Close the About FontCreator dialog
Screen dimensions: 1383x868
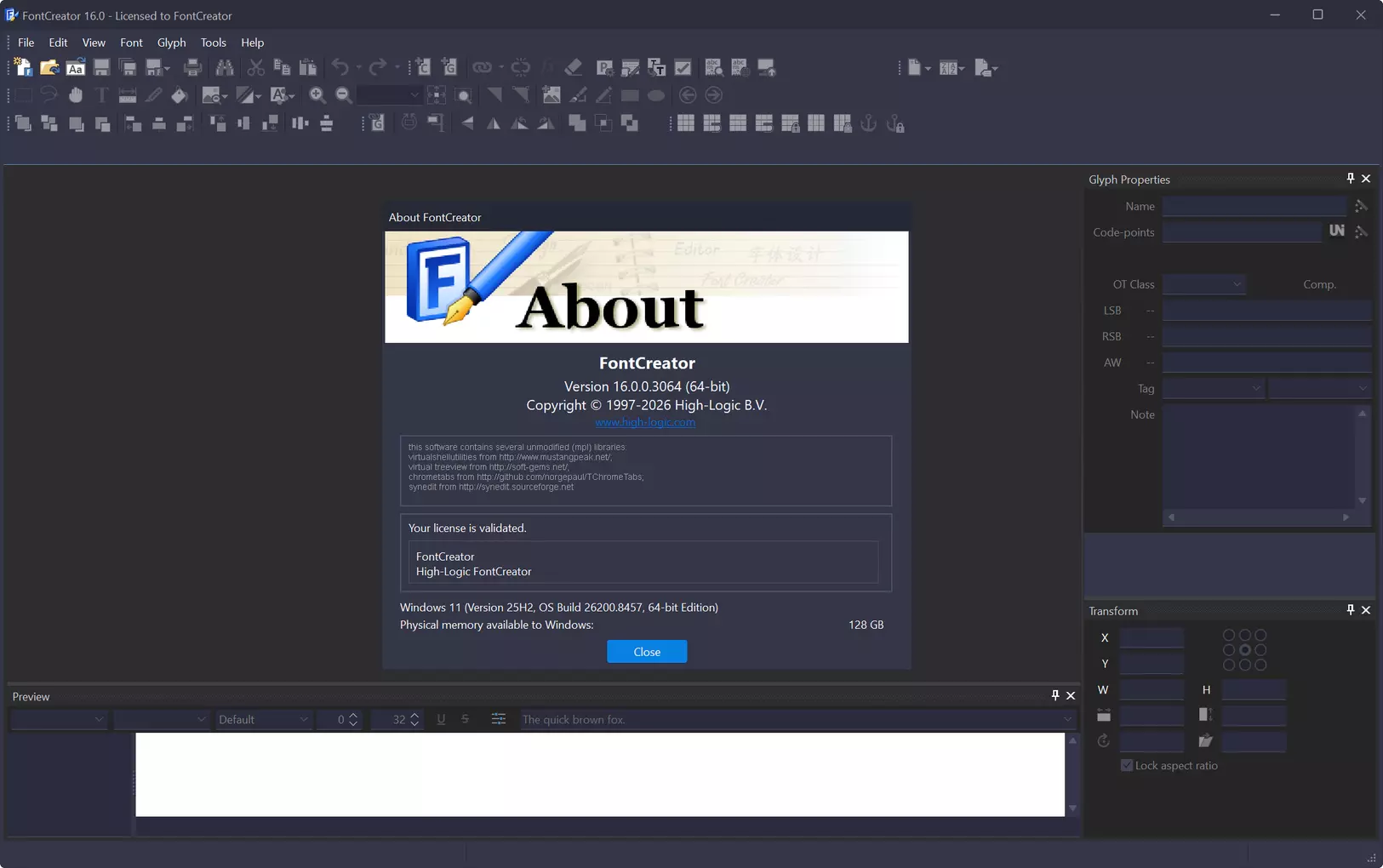(647, 651)
